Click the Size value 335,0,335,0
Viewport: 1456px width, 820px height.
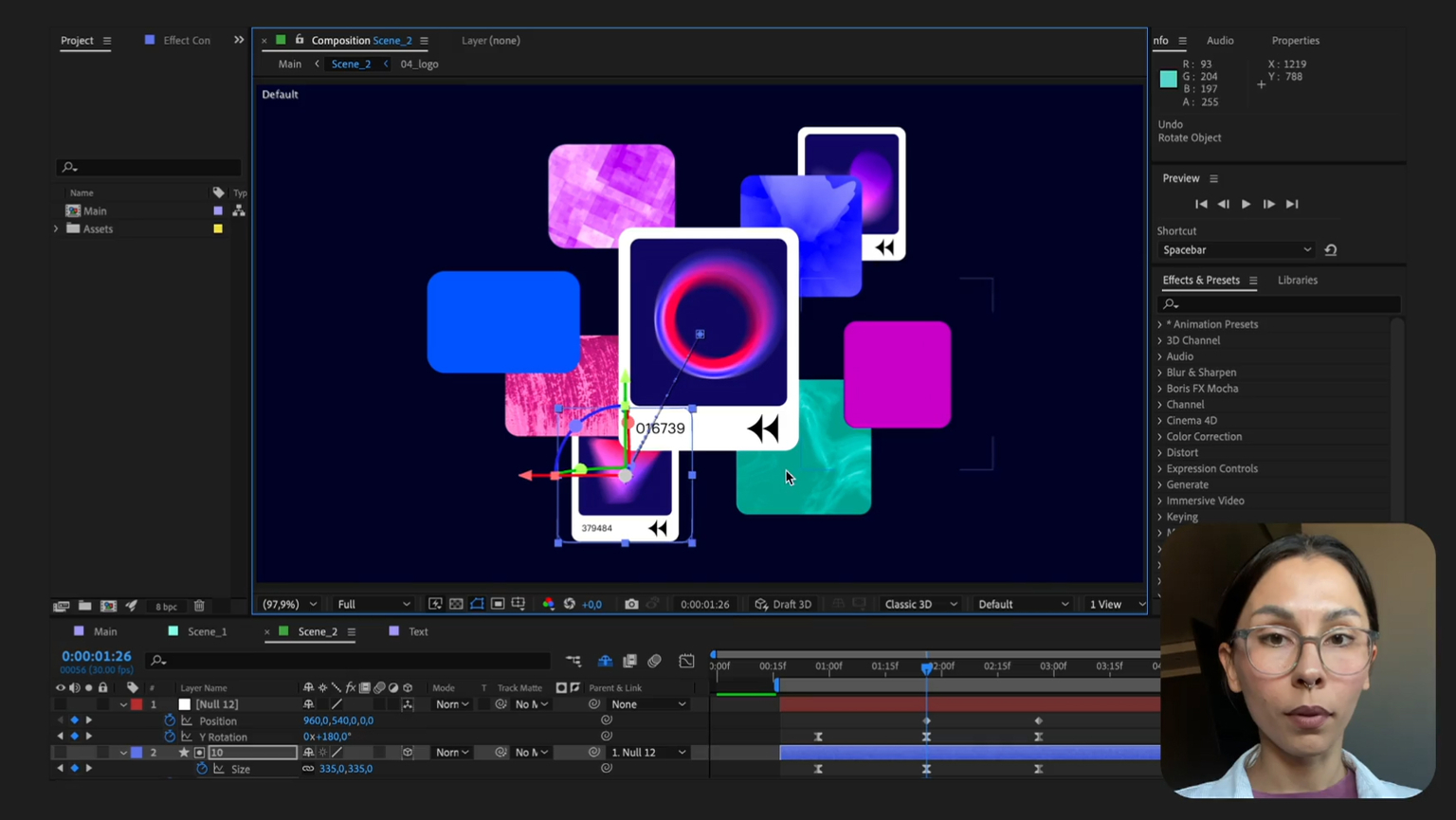pos(346,769)
